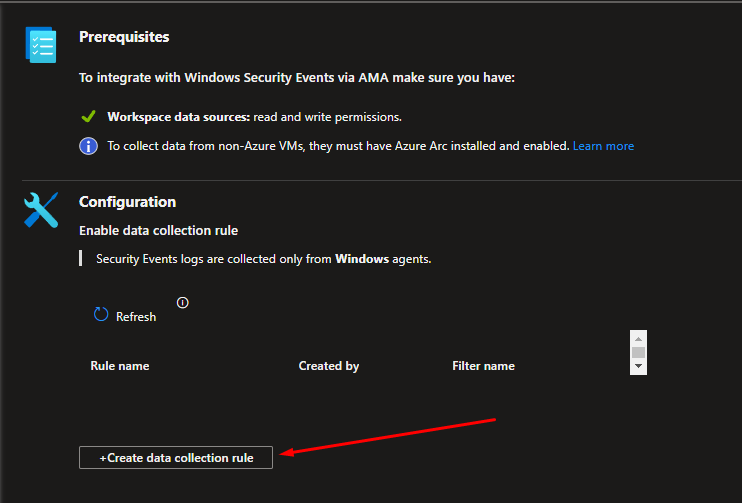Image resolution: width=742 pixels, height=503 pixels.
Task: Open the Learn more link
Action: pyautogui.click(x=603, y=146)
